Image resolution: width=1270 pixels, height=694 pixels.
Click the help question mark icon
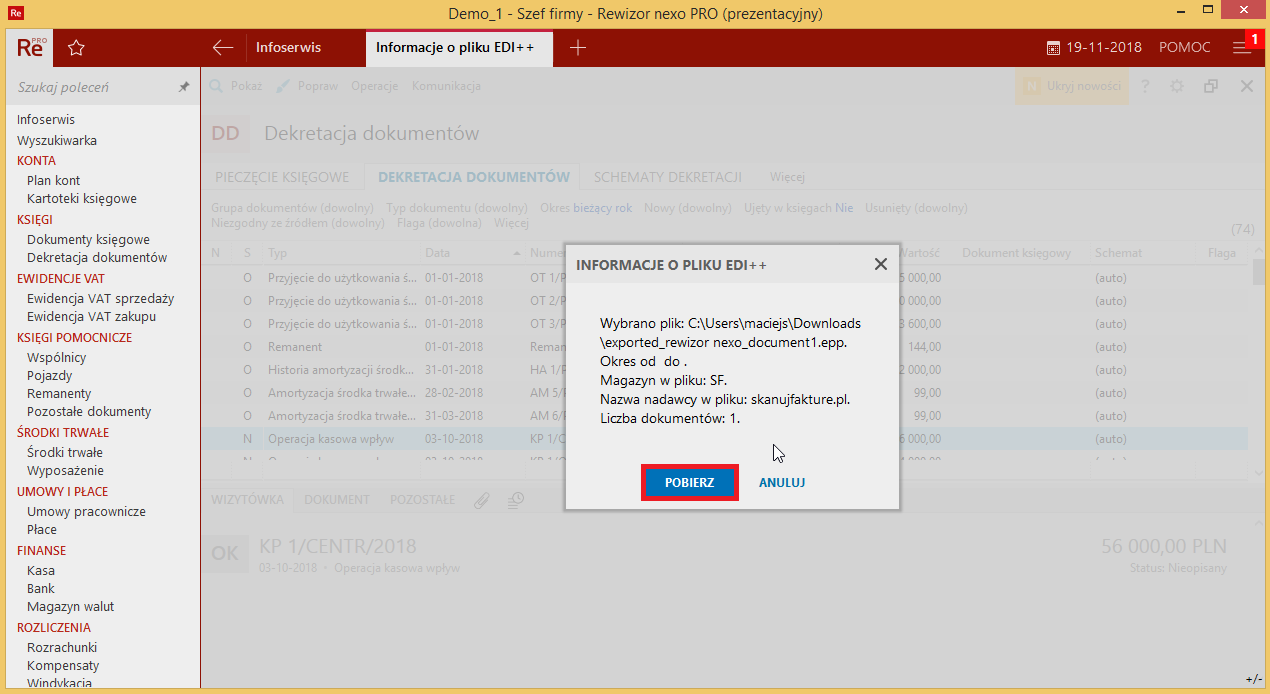(x=1145, y=86)
